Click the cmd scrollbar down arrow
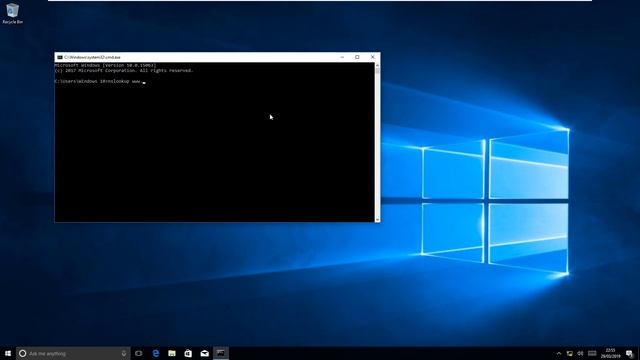Screen dimensions: 640x360 tap(377, 220)
